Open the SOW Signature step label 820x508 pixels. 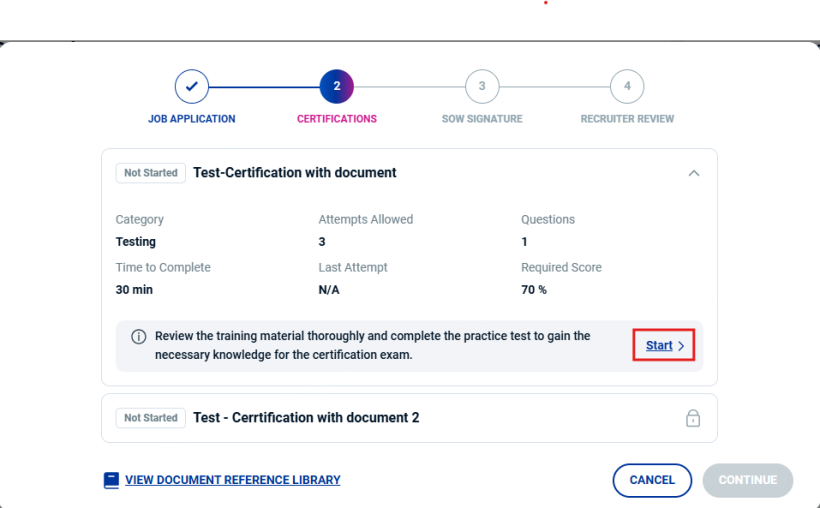(x=482, y=119)
